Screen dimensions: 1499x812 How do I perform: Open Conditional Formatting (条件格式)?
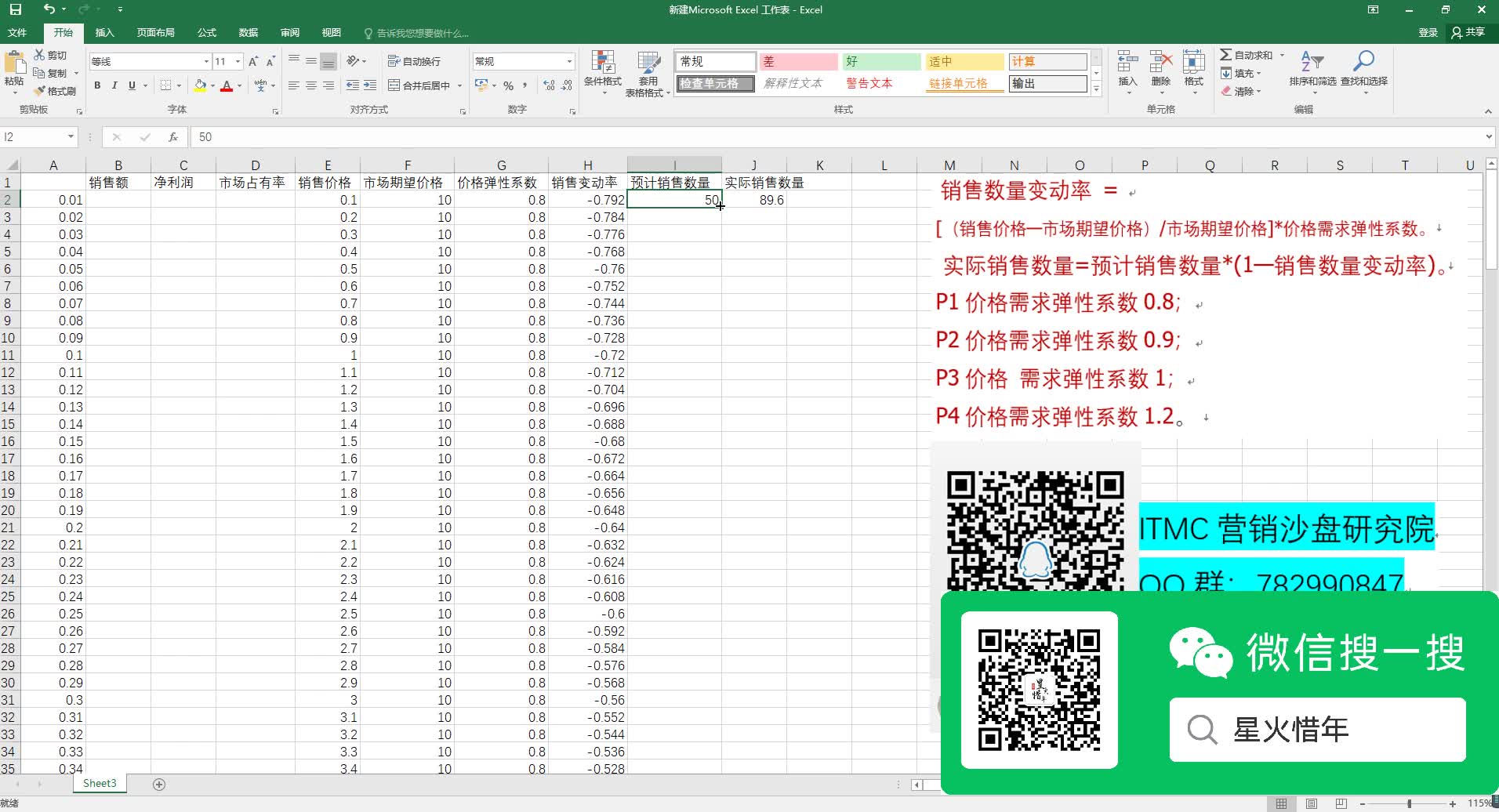pos(603,72)
